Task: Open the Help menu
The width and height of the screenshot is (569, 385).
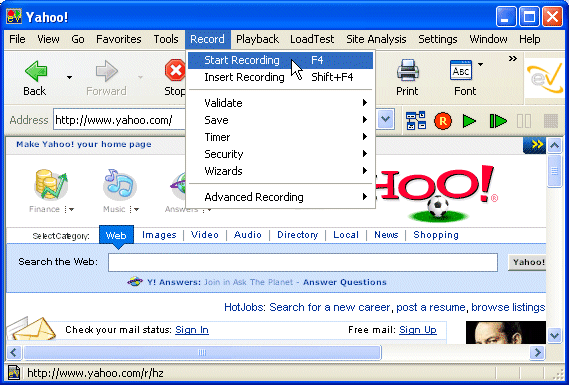Action: click(529, 39)
